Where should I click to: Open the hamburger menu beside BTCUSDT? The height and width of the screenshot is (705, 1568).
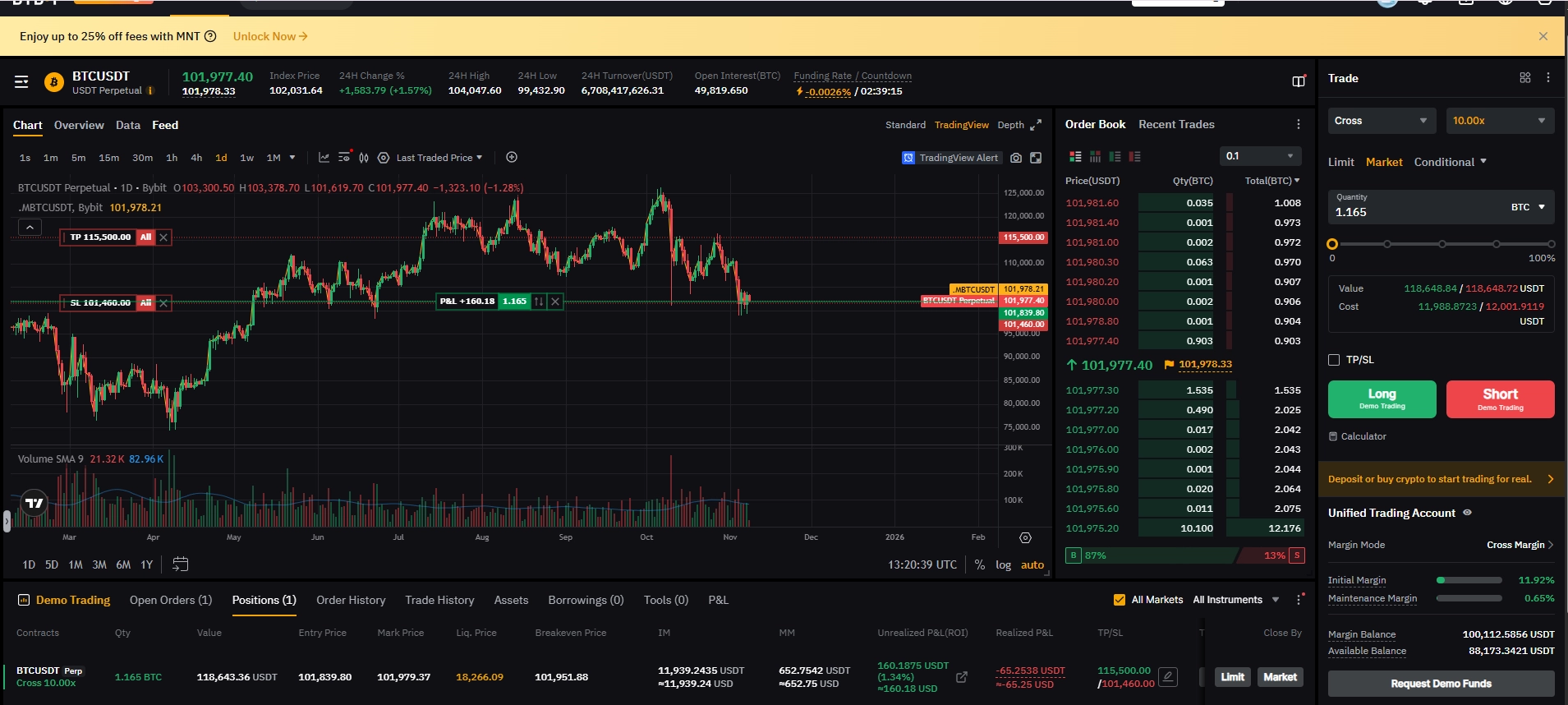[x=21, y=82]
